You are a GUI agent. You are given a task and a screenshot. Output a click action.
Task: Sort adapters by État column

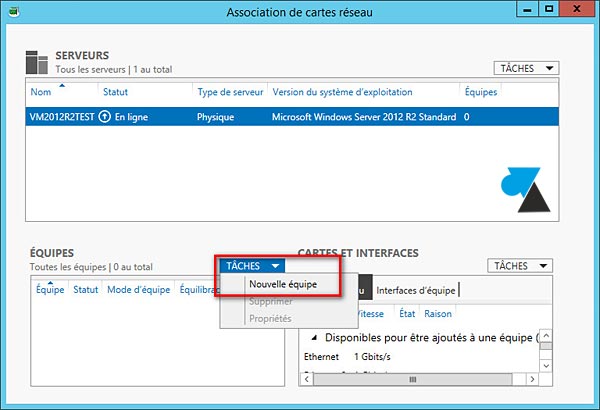pyautogui.click(x=407, y=314)
